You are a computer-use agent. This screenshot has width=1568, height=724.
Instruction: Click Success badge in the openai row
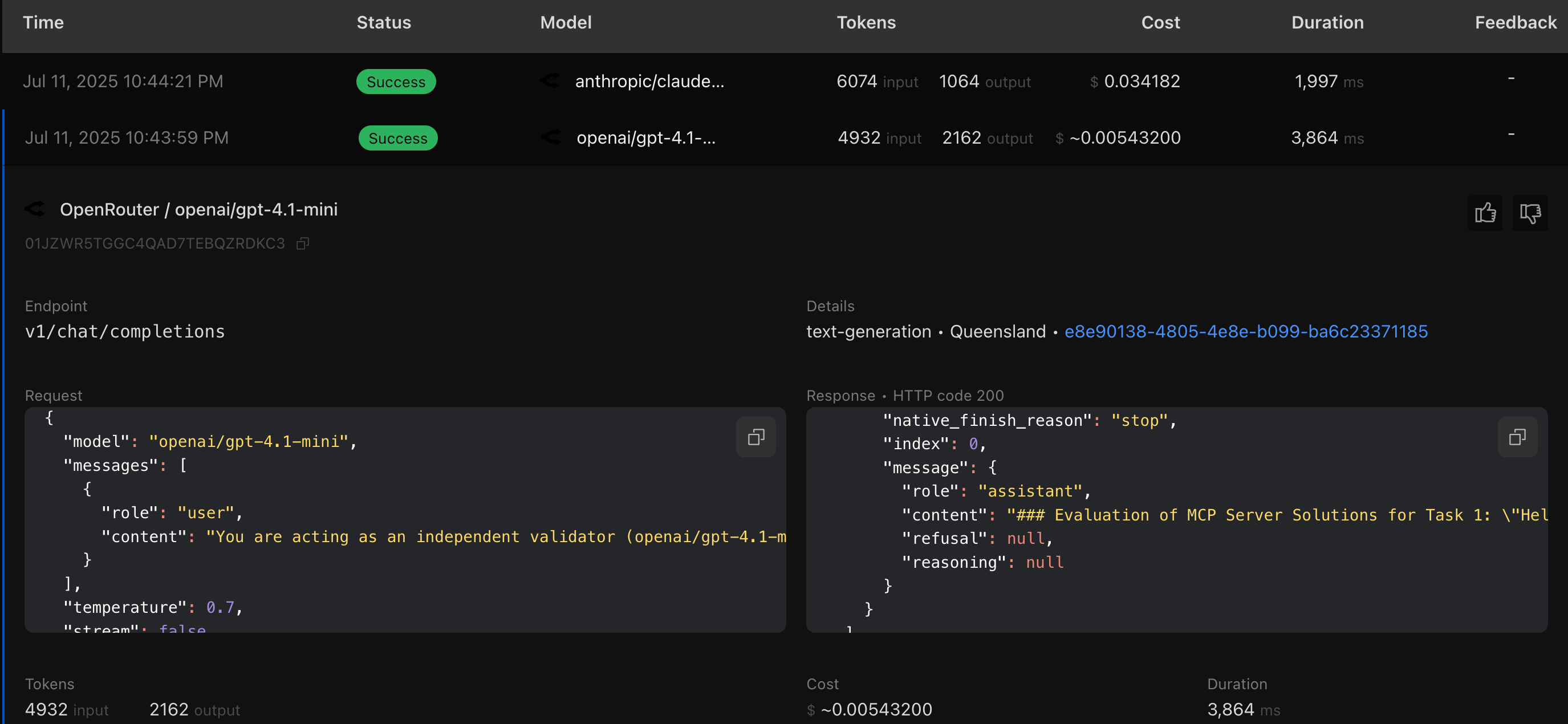click(x=397, y=138)
